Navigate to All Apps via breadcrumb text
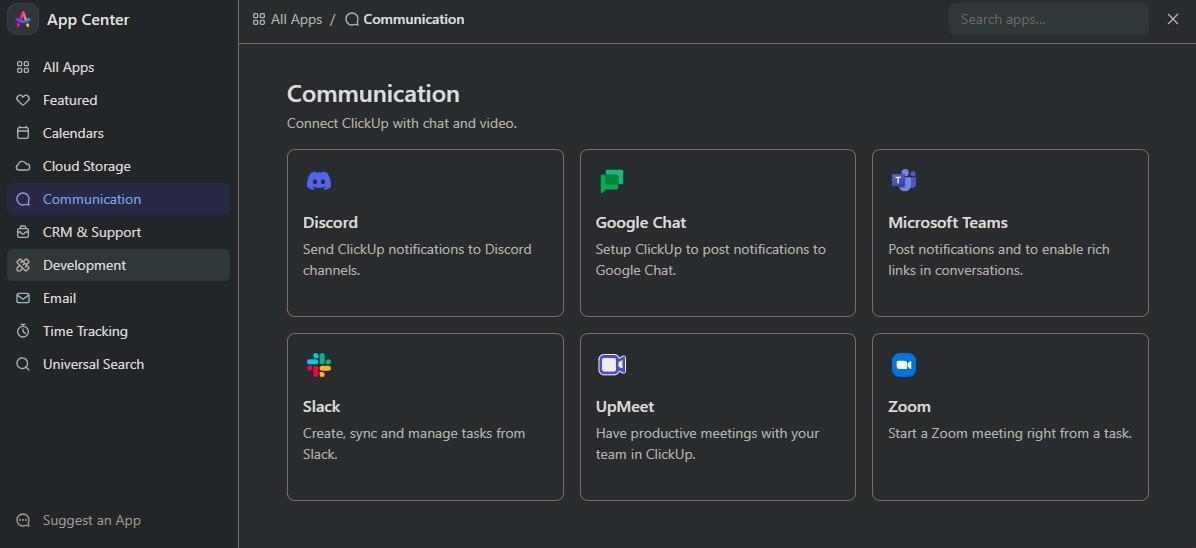1196x548 pixels. (x=297, y=19)
